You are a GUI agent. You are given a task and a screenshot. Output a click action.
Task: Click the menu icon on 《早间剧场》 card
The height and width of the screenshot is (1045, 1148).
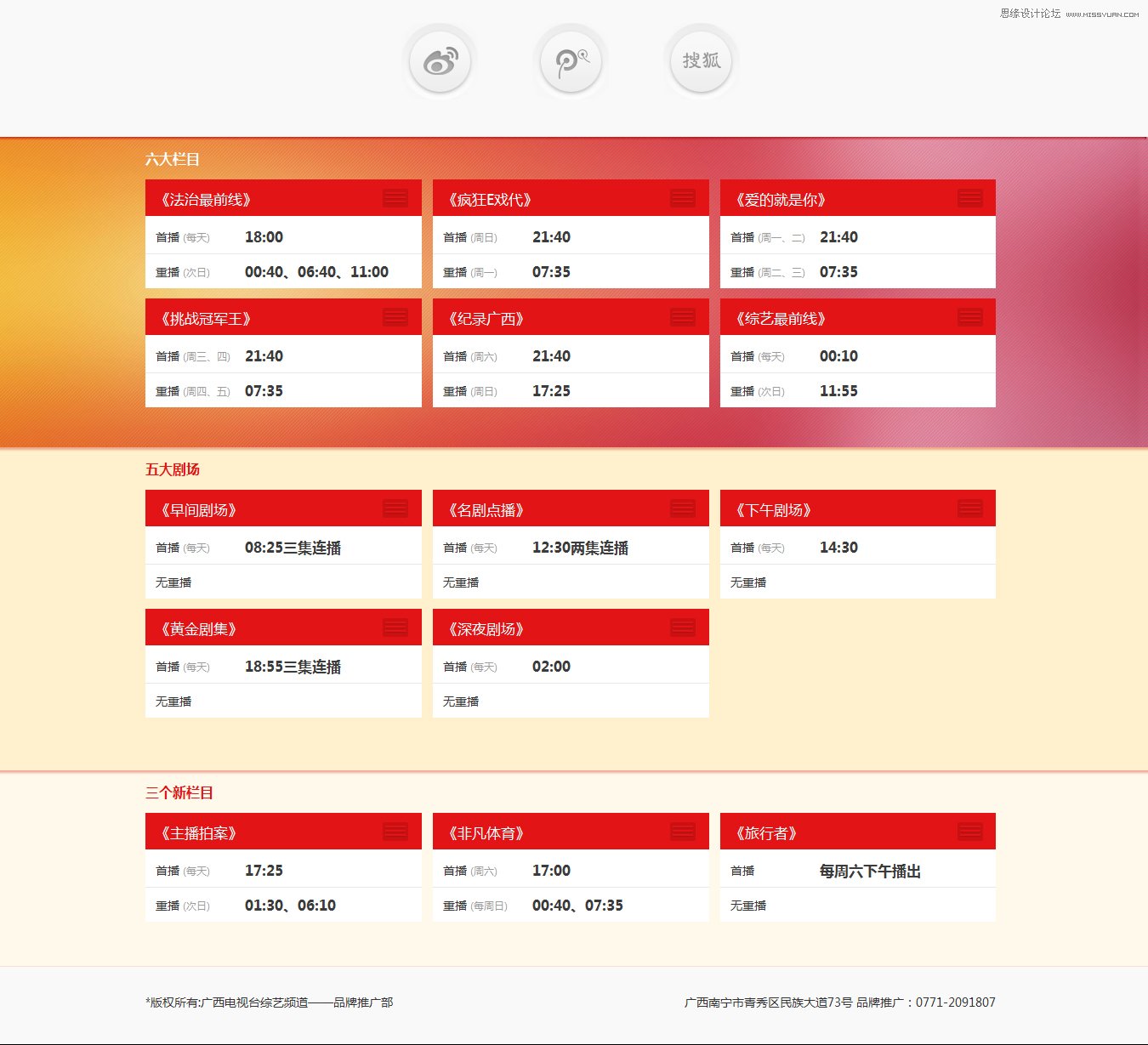[x=395, y=508]
